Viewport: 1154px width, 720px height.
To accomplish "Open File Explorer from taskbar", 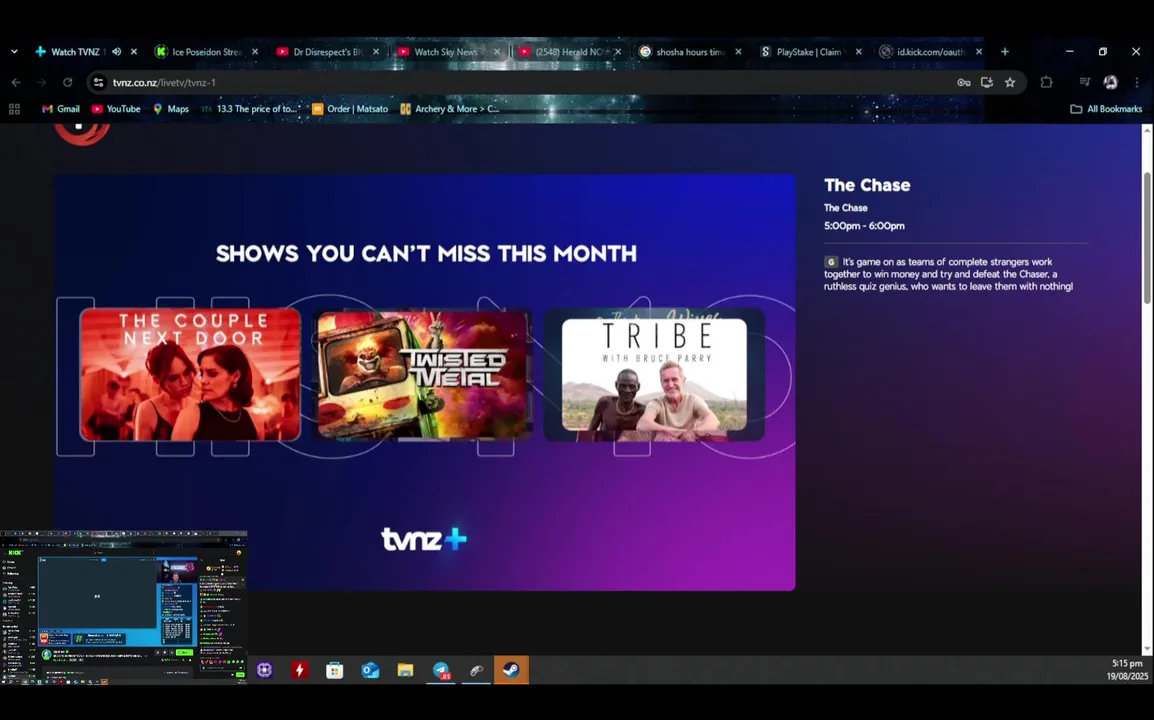I will pos(406,670).
